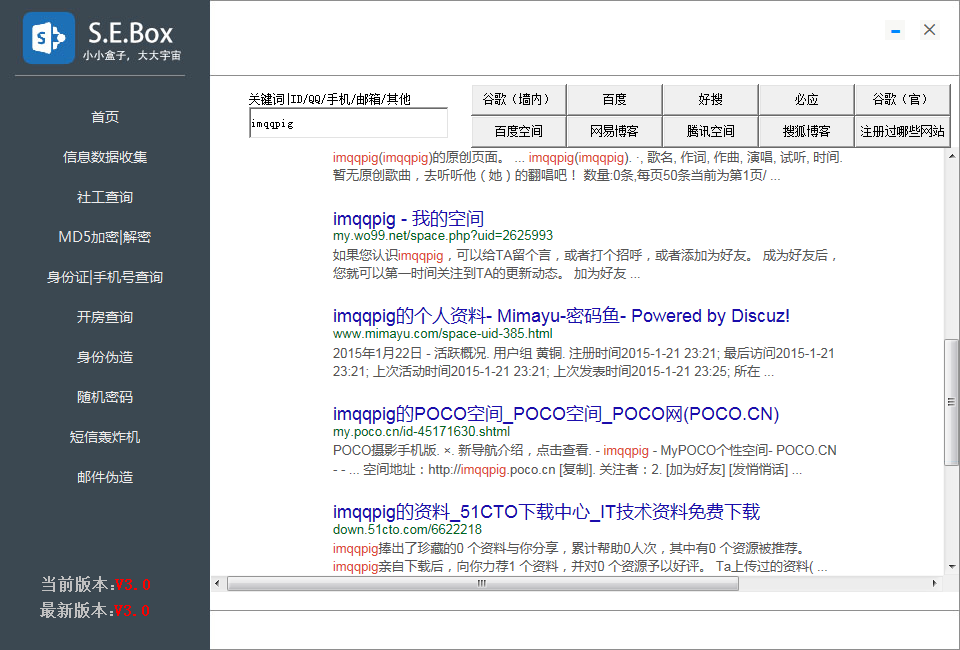Search with 好搜 button
Screen dimensions: 960x650
point(710,99)
